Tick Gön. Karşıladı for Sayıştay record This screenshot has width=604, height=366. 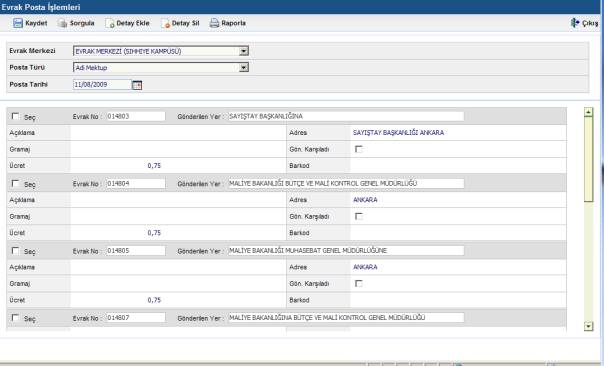click(359, 149)
